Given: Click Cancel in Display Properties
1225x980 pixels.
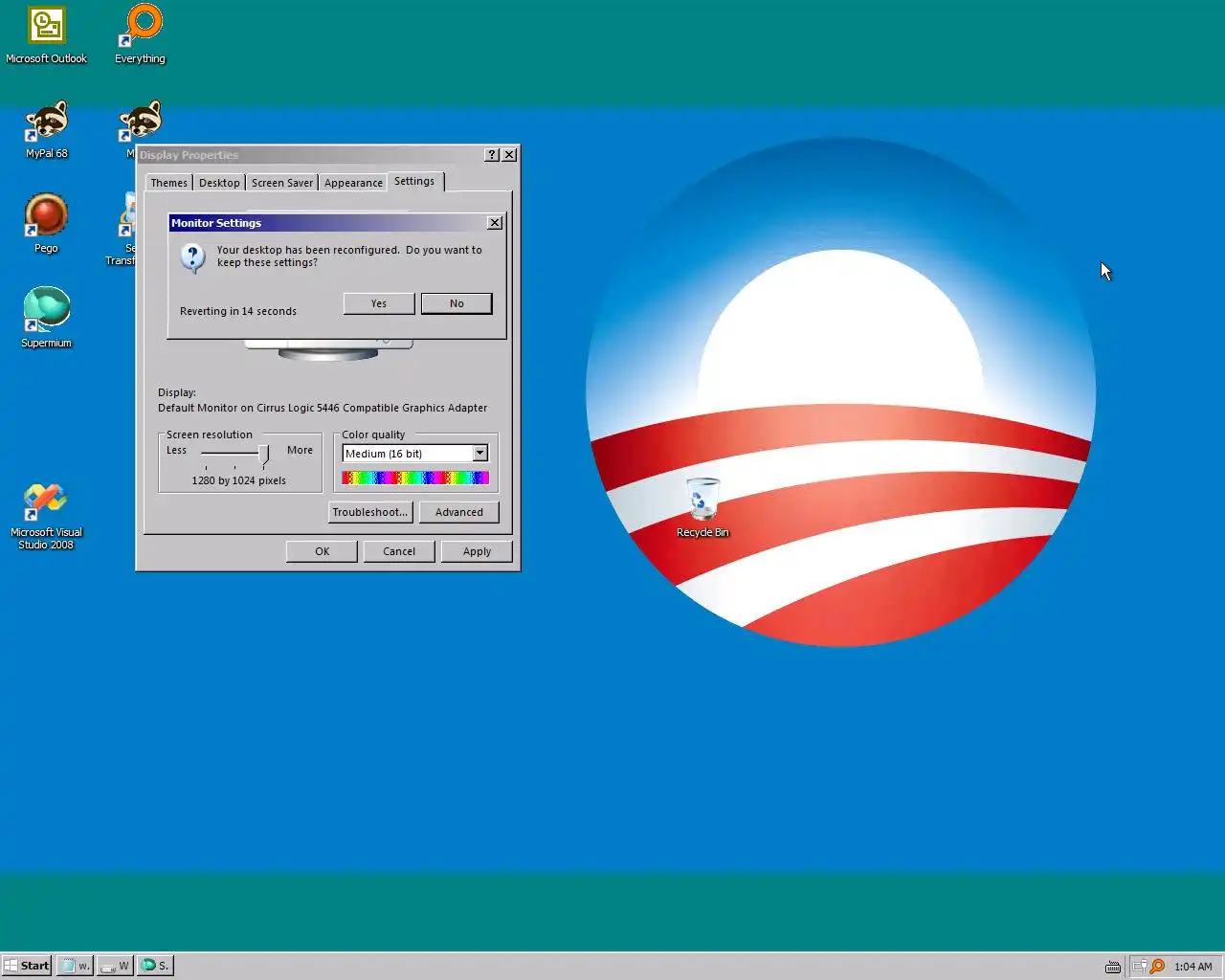Looking at the screenshot, I should (399, 551).
